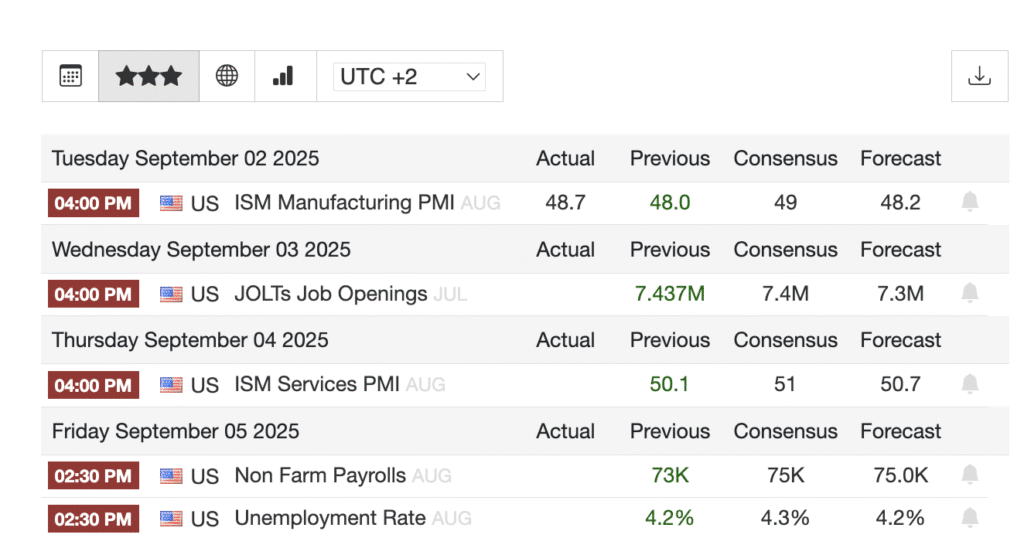Click the ISM Services PMI link
This screenshot has width=1024, height=538.
point(320,384)
